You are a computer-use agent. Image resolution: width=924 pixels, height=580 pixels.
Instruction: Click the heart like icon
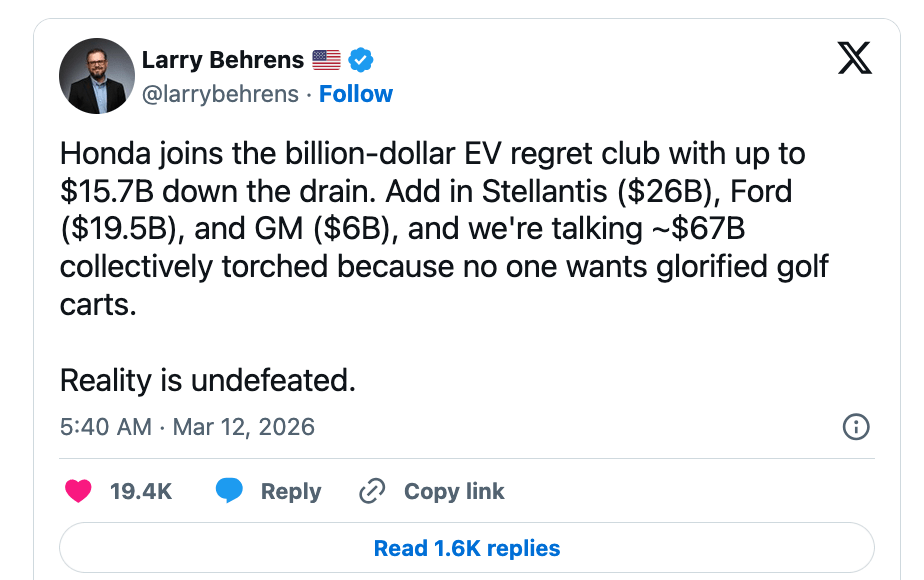click(x=78, y=491)
